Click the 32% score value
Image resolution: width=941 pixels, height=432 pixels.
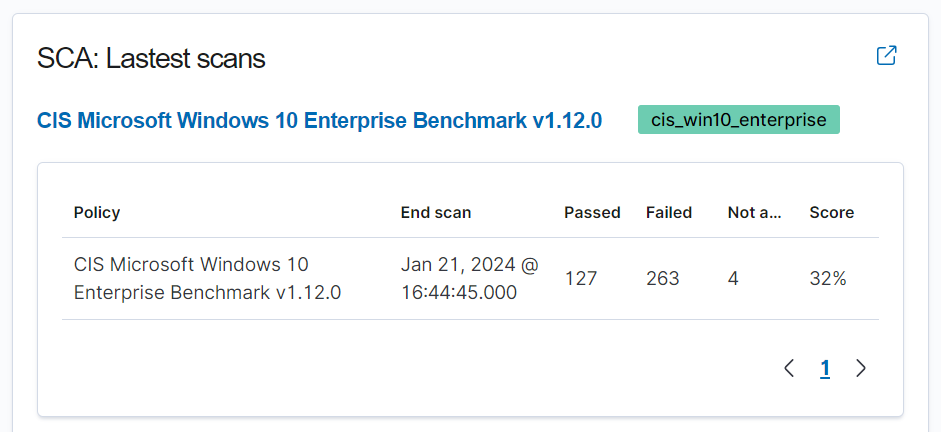pos(828,279)
